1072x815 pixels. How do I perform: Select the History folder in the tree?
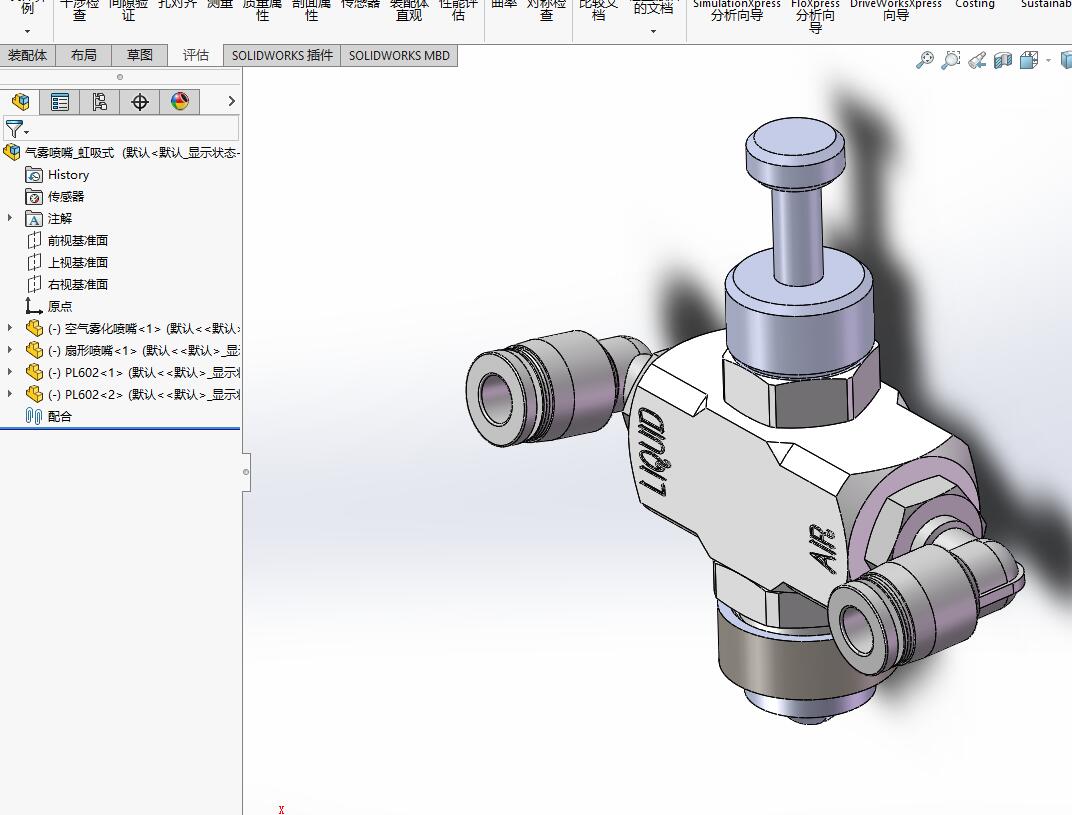(x=68, y=175)
